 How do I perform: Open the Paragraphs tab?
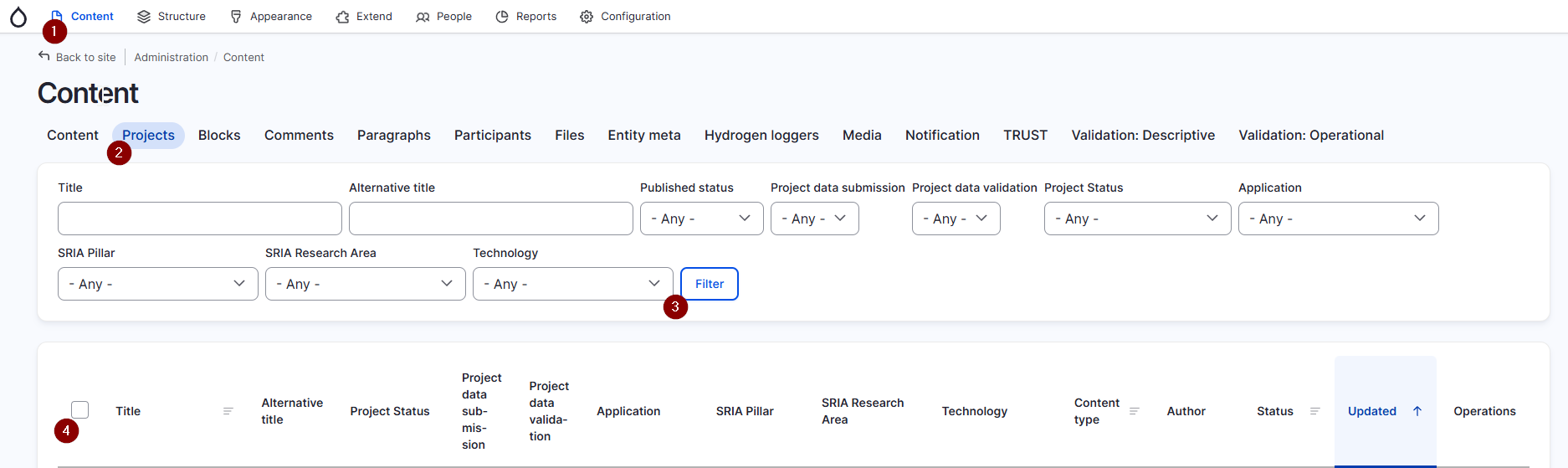pos(394,135)
